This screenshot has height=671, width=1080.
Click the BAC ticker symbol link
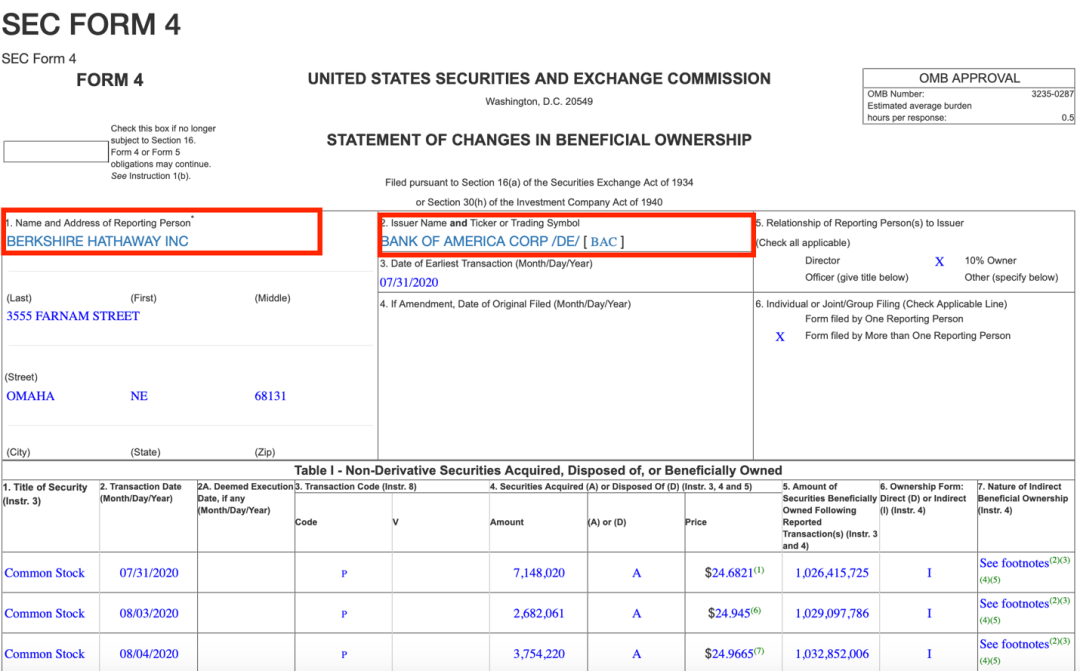point(604,242)
